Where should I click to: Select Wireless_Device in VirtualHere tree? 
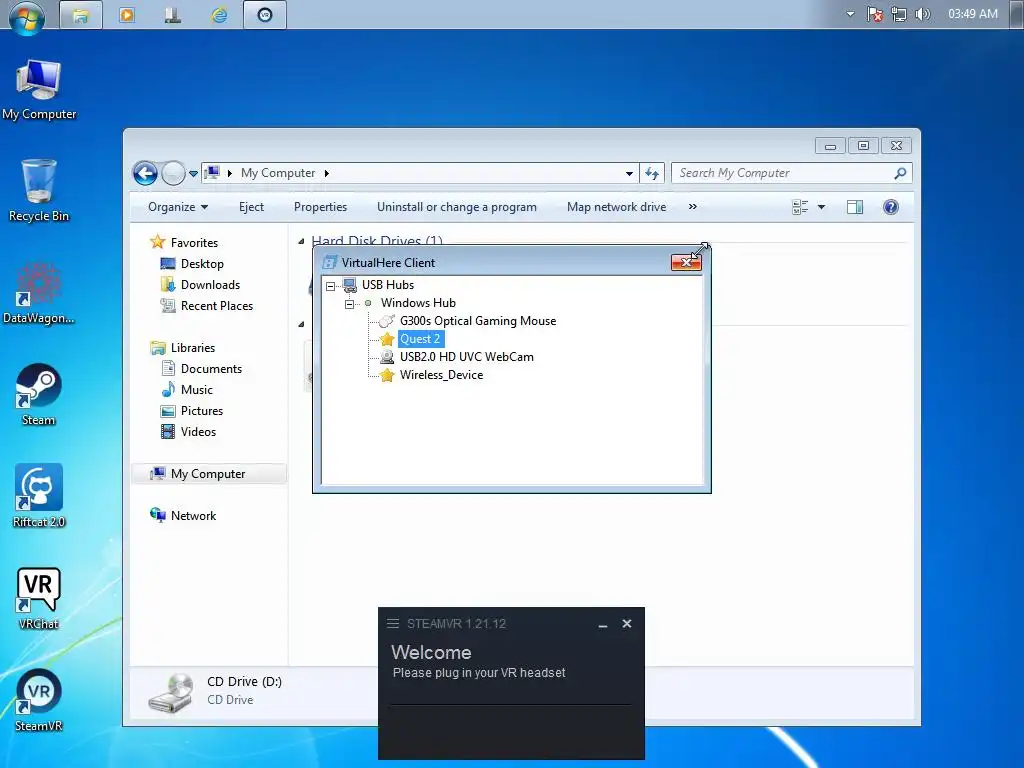coord(441,375)
